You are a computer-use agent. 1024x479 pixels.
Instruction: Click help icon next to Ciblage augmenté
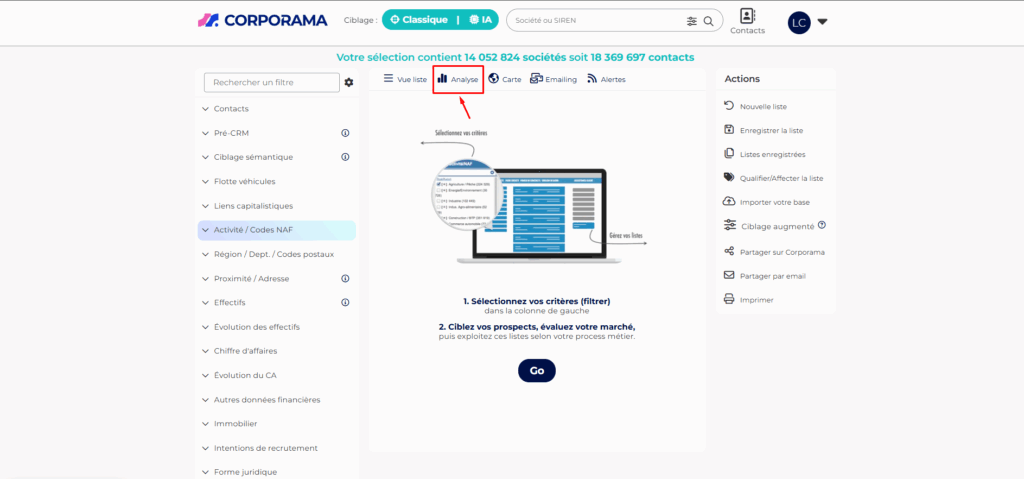[x=822, y=226]
